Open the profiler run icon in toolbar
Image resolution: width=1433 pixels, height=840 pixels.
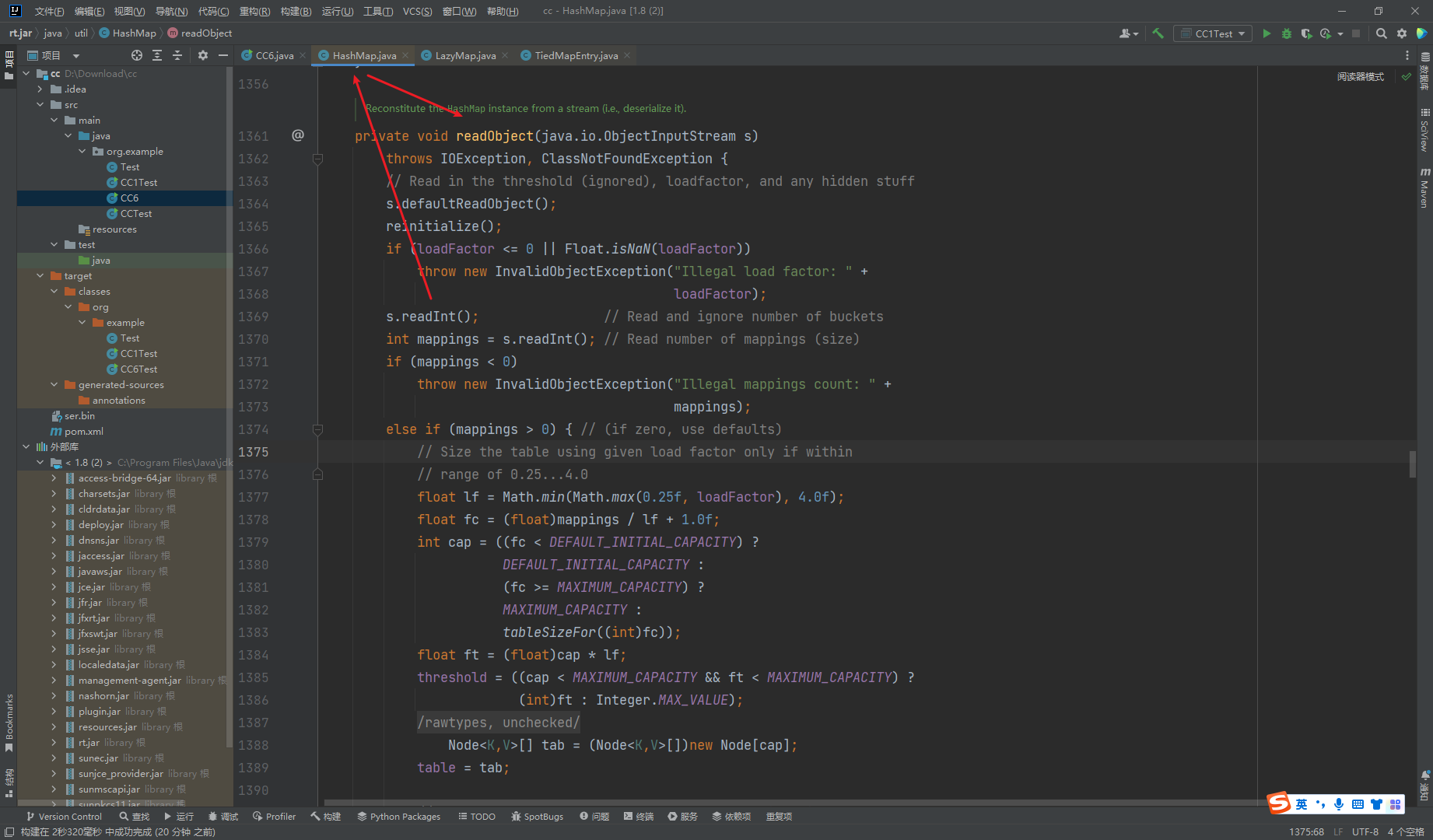pyautogui.click(x=1326, y=33)
